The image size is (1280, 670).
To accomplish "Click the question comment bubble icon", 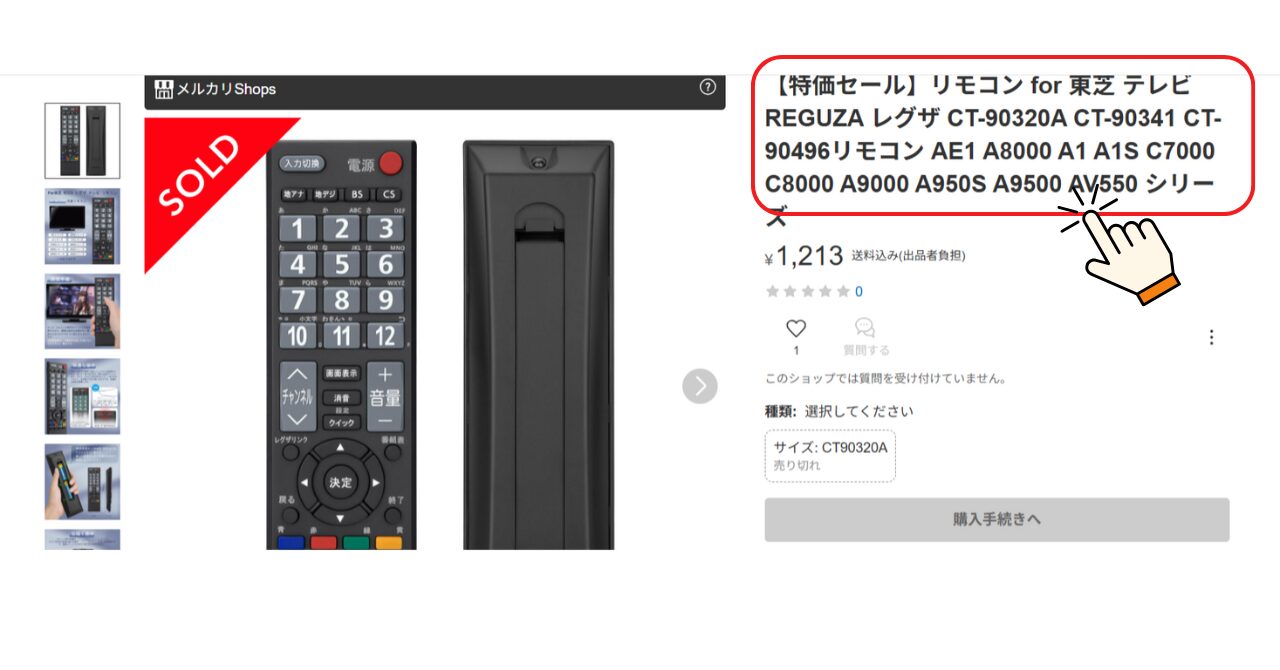I will (865, 328).
